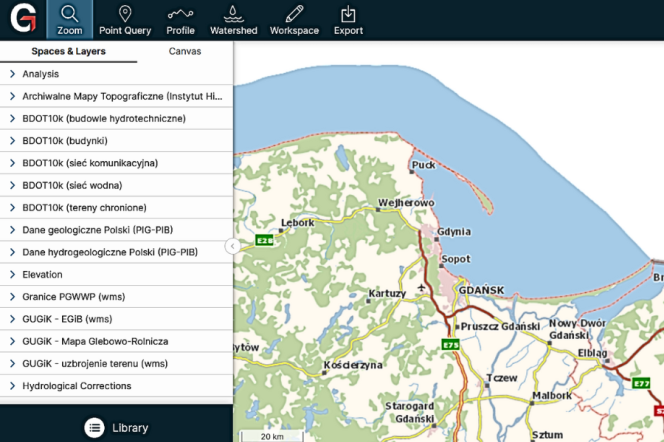
Task: Switch to Spaces & Layers tab
Action: [68, 51]
